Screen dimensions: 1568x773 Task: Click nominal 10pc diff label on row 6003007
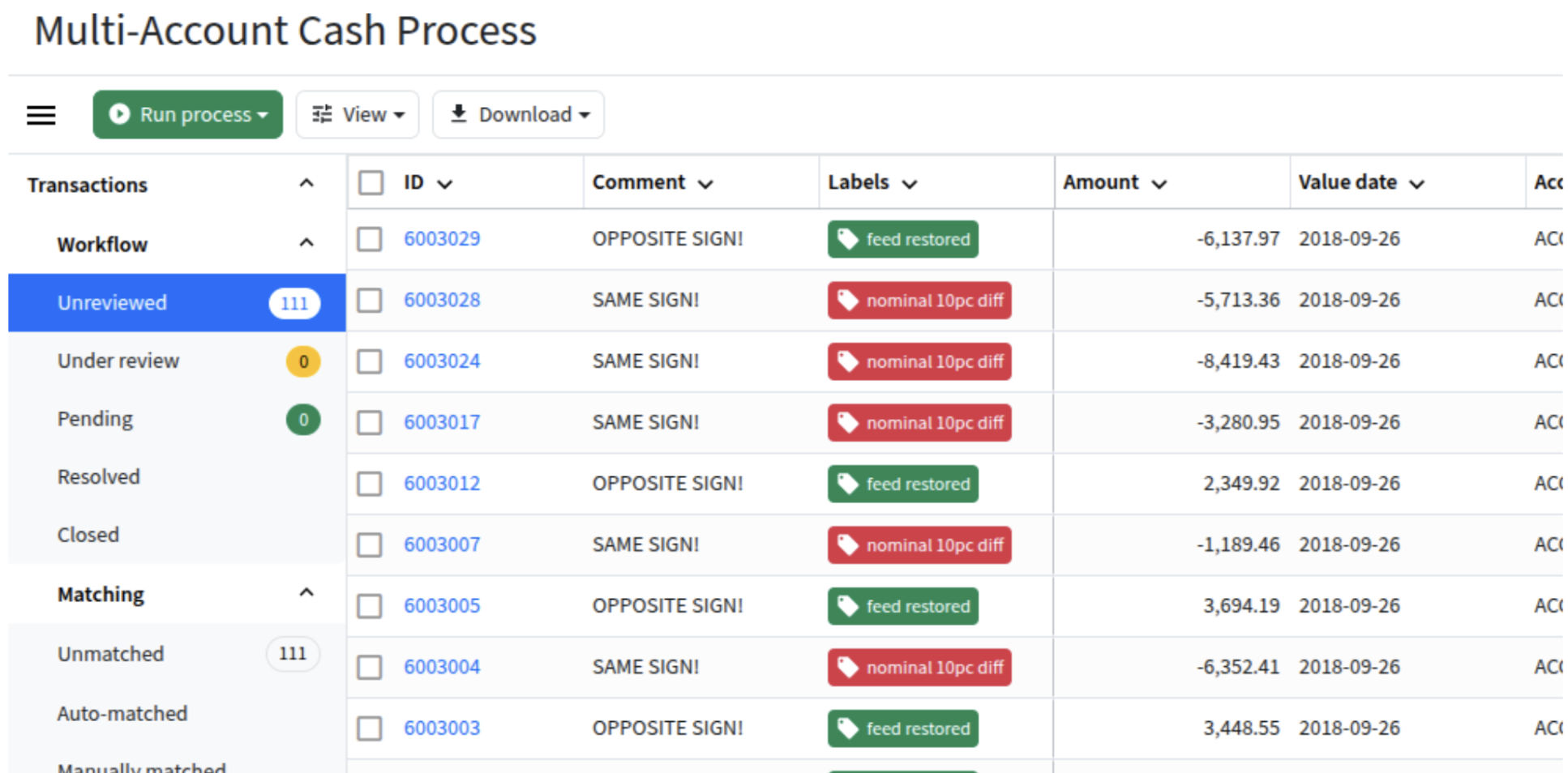[x=919, y=545]
